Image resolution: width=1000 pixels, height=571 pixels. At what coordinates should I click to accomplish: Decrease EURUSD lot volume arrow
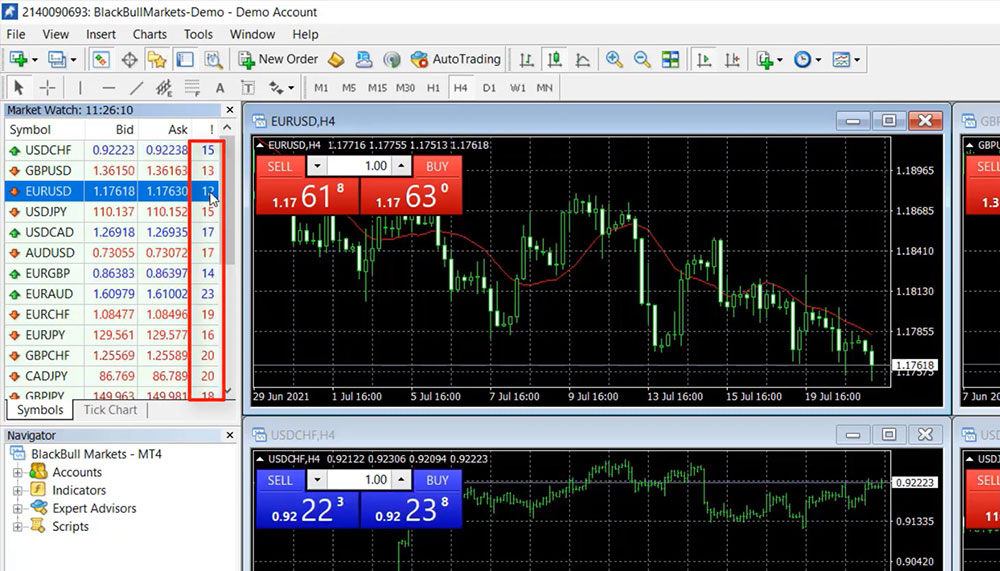pos(317,167)
